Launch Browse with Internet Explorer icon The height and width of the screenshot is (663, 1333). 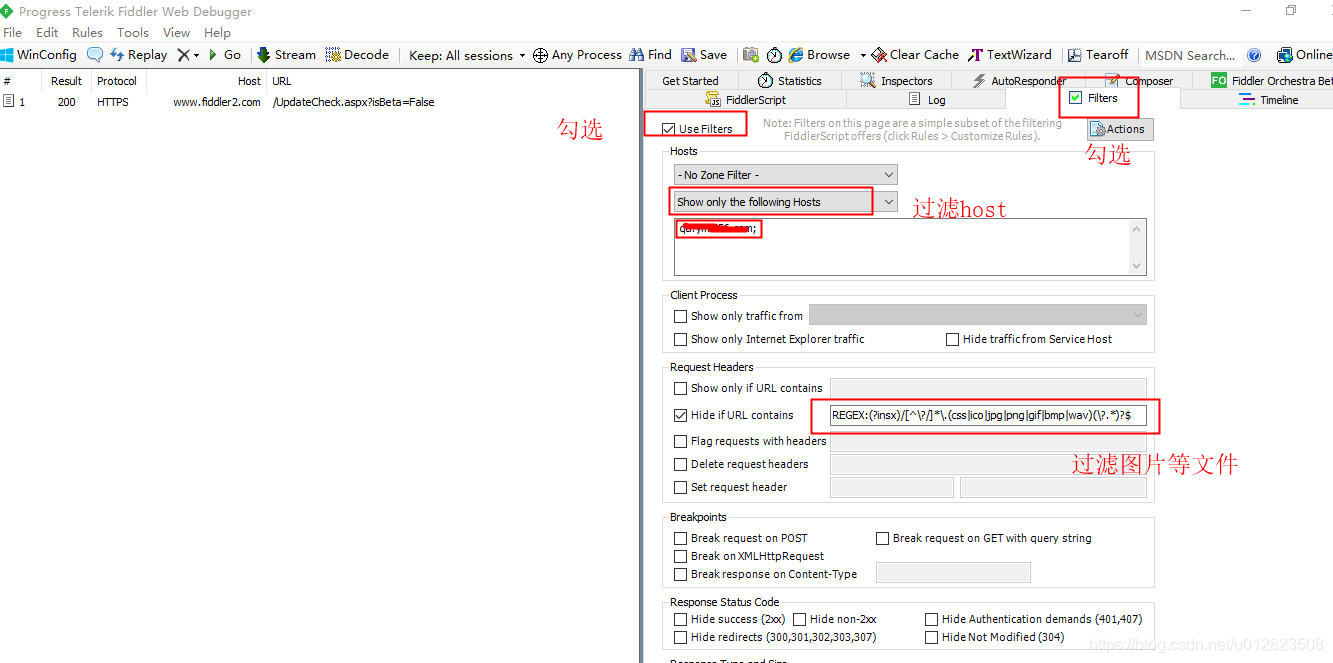pyautogui.click(x=819, y=55)
